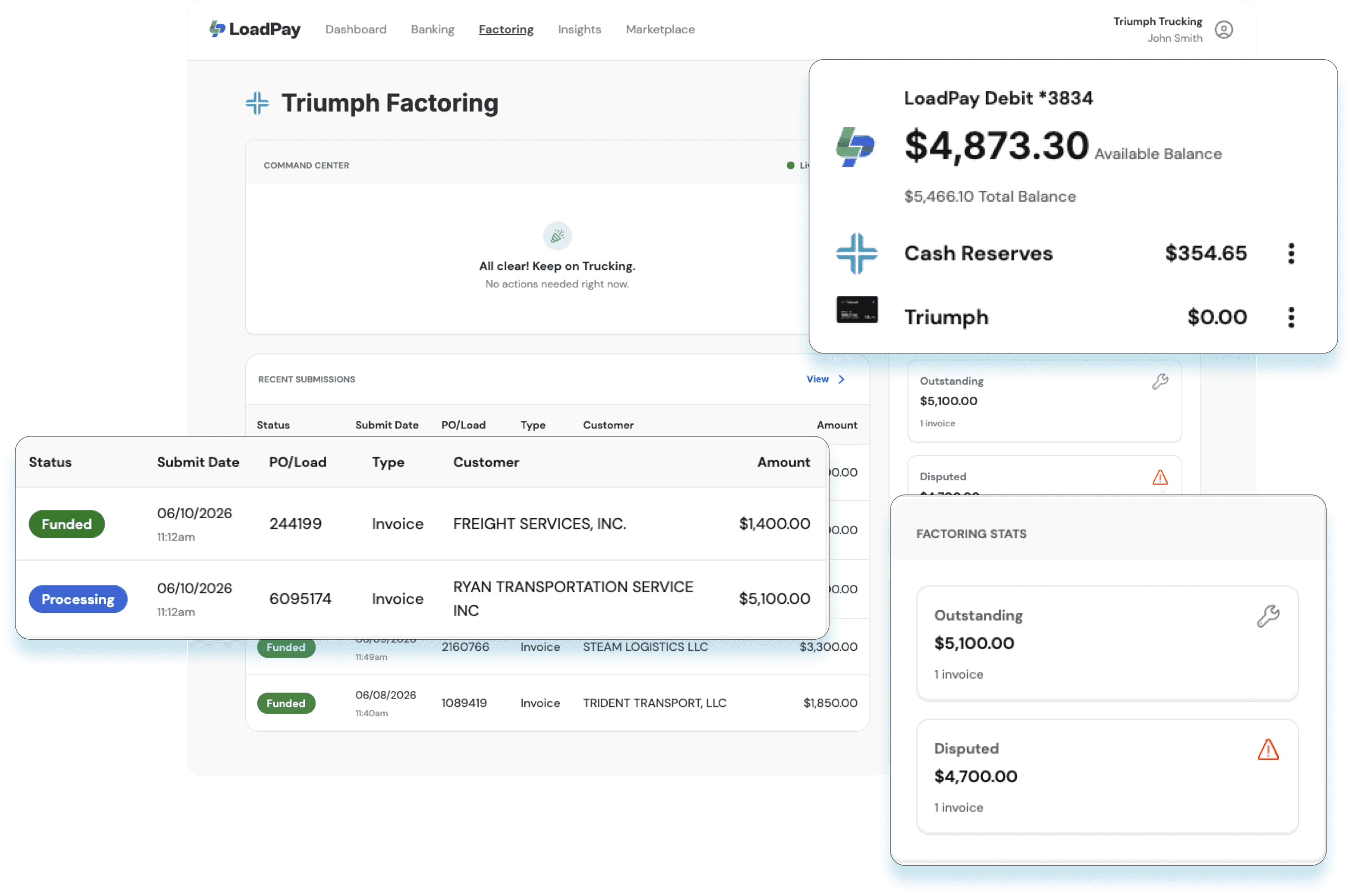Viewport: 1353px width, 896px height.
Task: Click PO/Load number 1089419
Action: coord(464,703)
